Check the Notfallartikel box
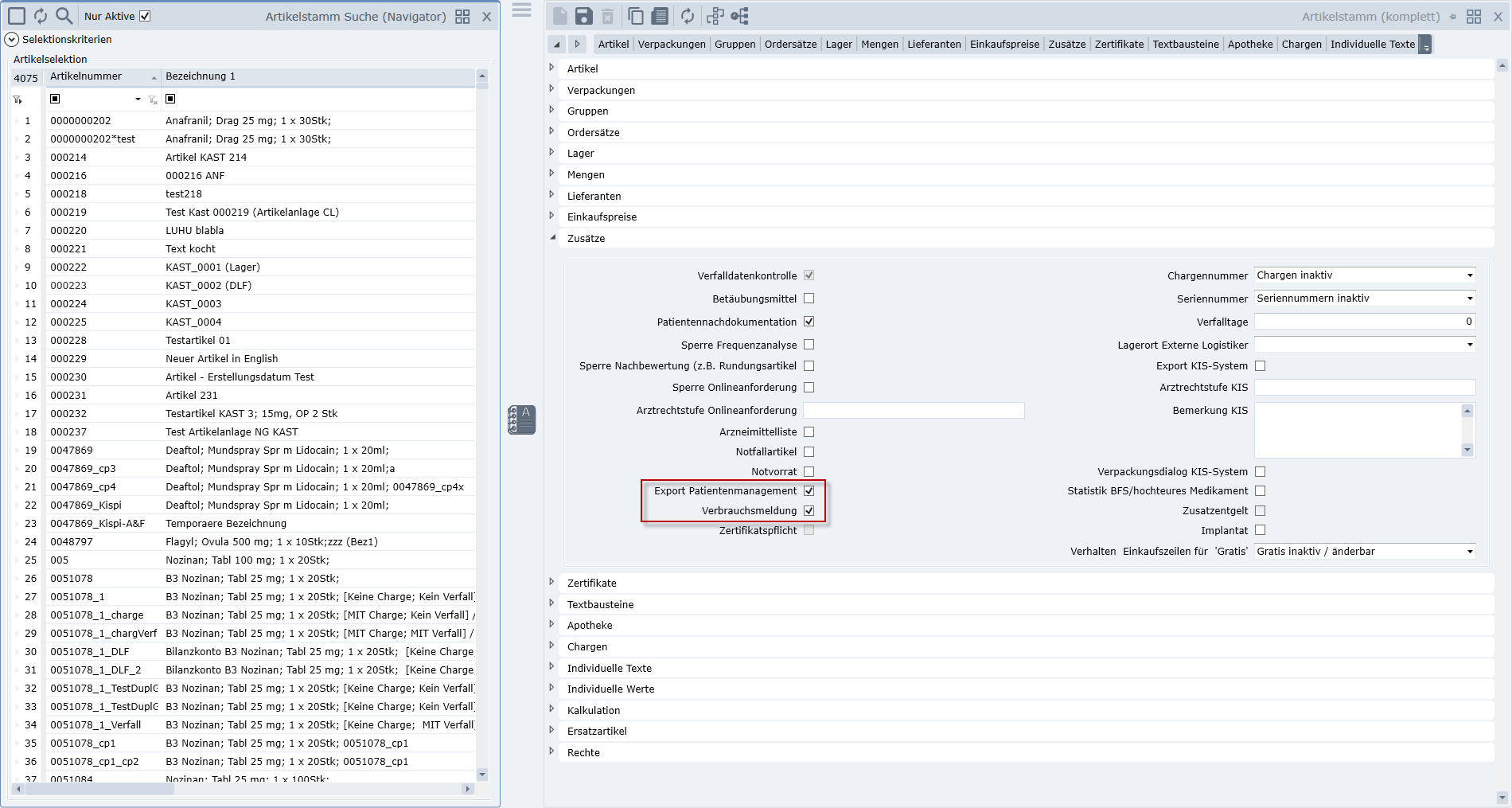Image resolution: width=1512 pixels, height=808 pixels. pyautogui.click(x=809, y=451)
